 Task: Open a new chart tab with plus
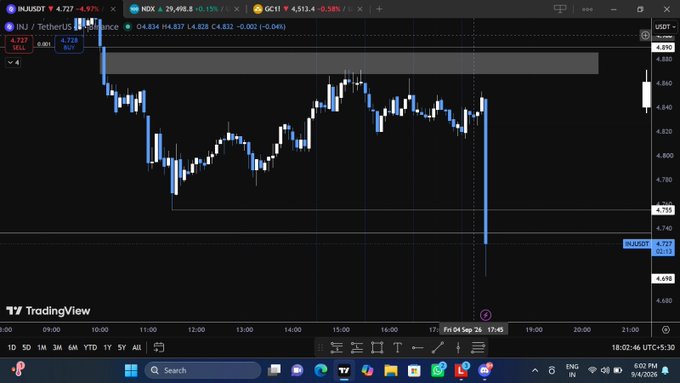coord(379,9)
